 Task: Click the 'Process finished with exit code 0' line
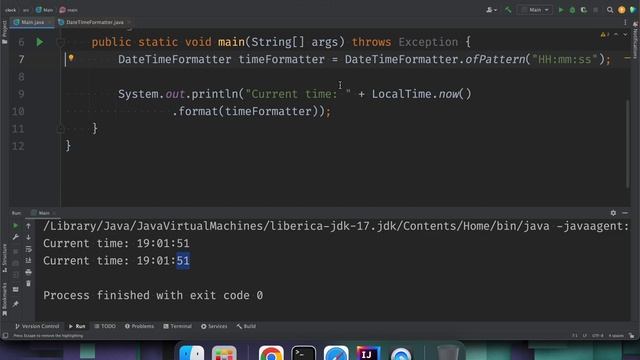[153, 295]
